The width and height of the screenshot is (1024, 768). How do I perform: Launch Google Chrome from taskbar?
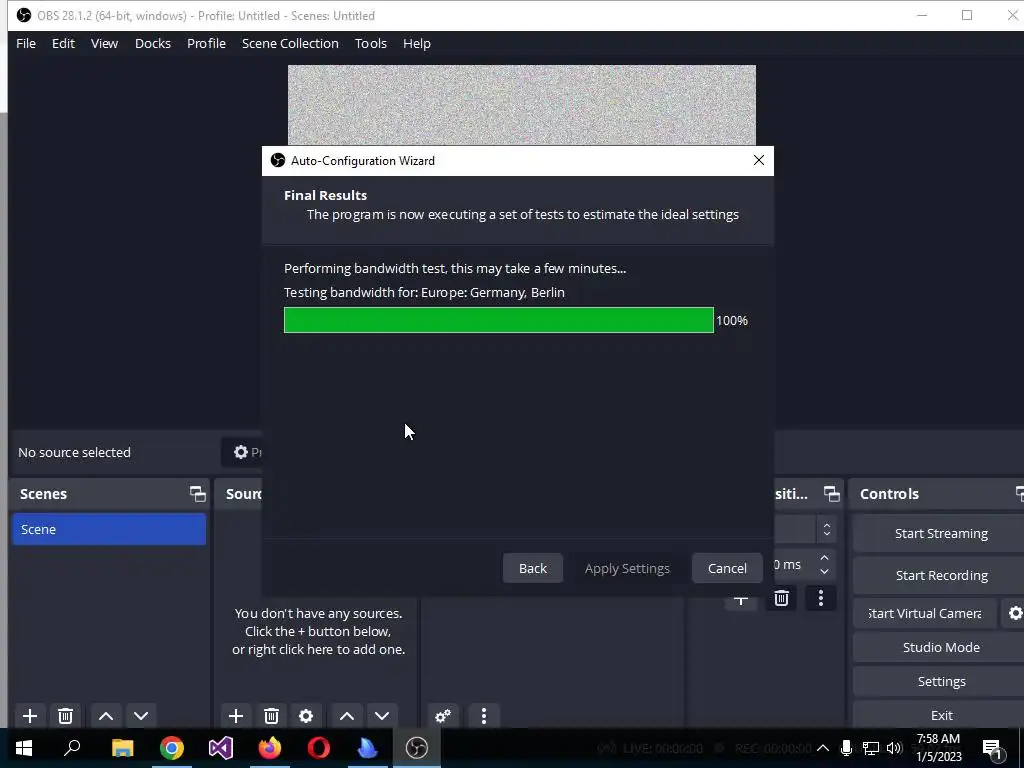(172, 748)
